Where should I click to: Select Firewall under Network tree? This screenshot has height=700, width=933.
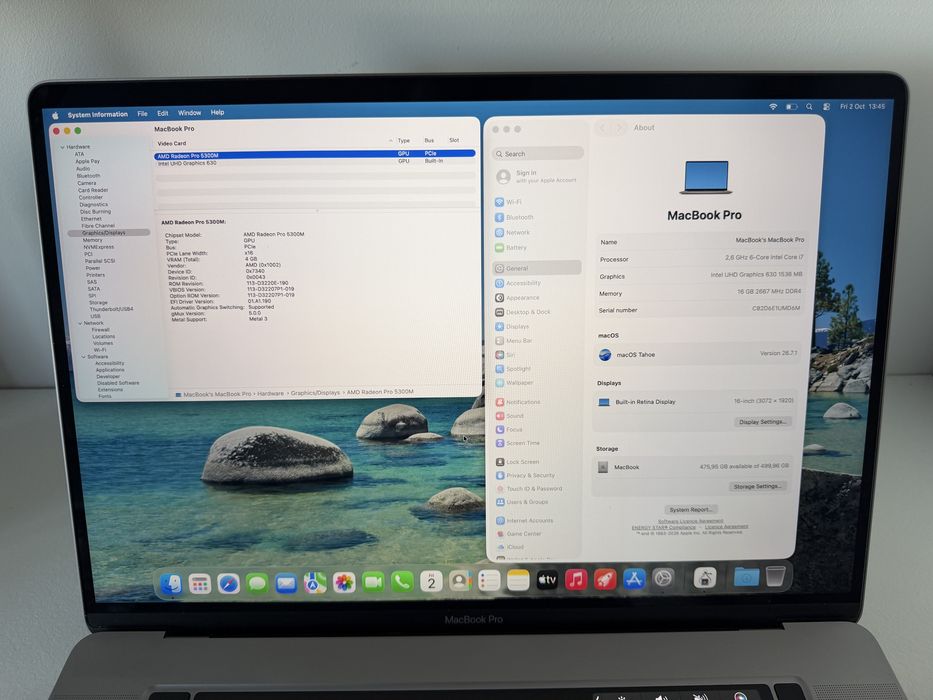(100, 330)
